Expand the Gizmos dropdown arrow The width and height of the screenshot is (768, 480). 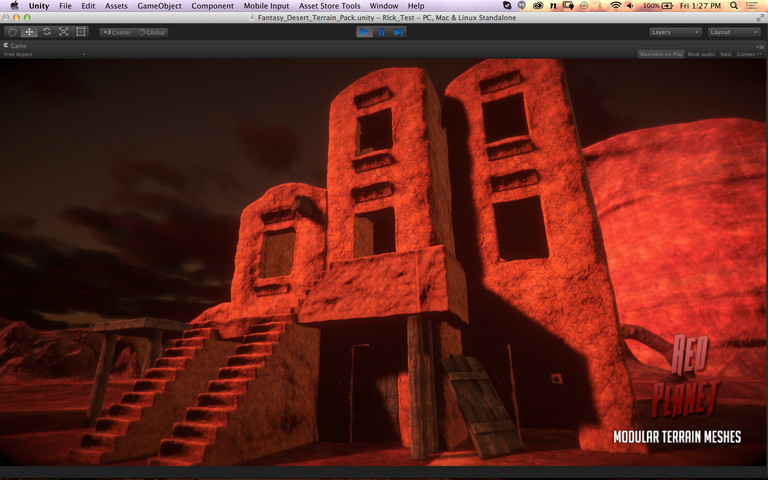[760, 54]
